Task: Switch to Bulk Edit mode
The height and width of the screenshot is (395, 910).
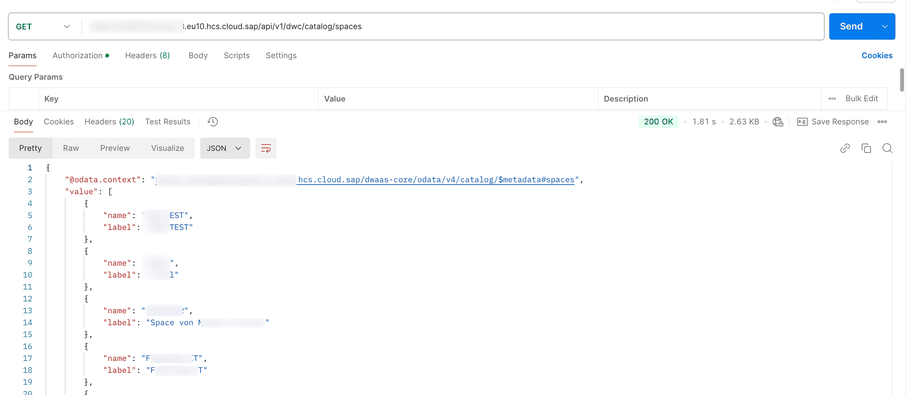Action: click(862, 99)
